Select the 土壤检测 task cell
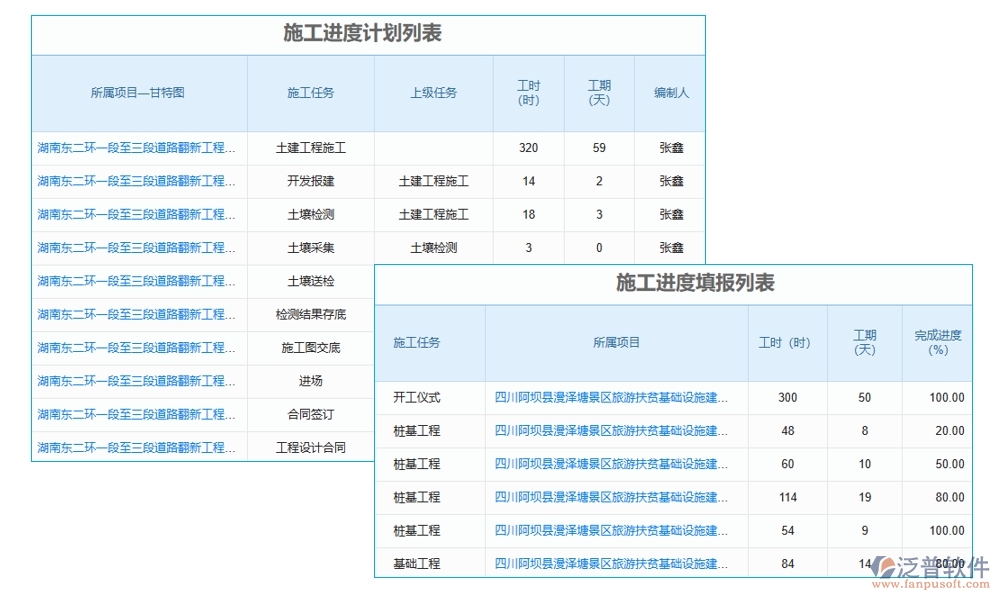Viewport: 1000px width, 600px height. [x=312, y=214]
